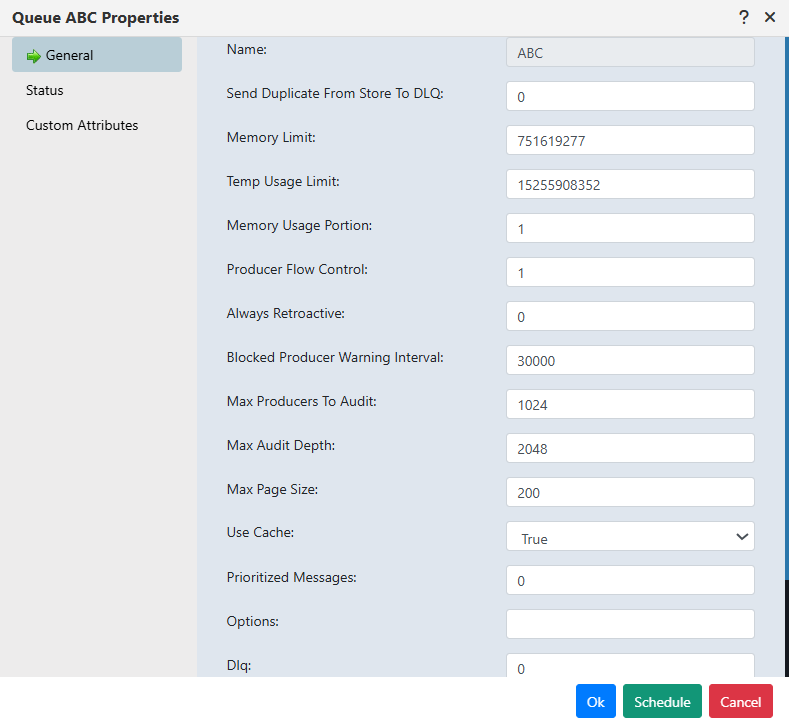Click the vertical scrollbar on the right edge
Screen dimensions: 789x724
tap(787, 307)
